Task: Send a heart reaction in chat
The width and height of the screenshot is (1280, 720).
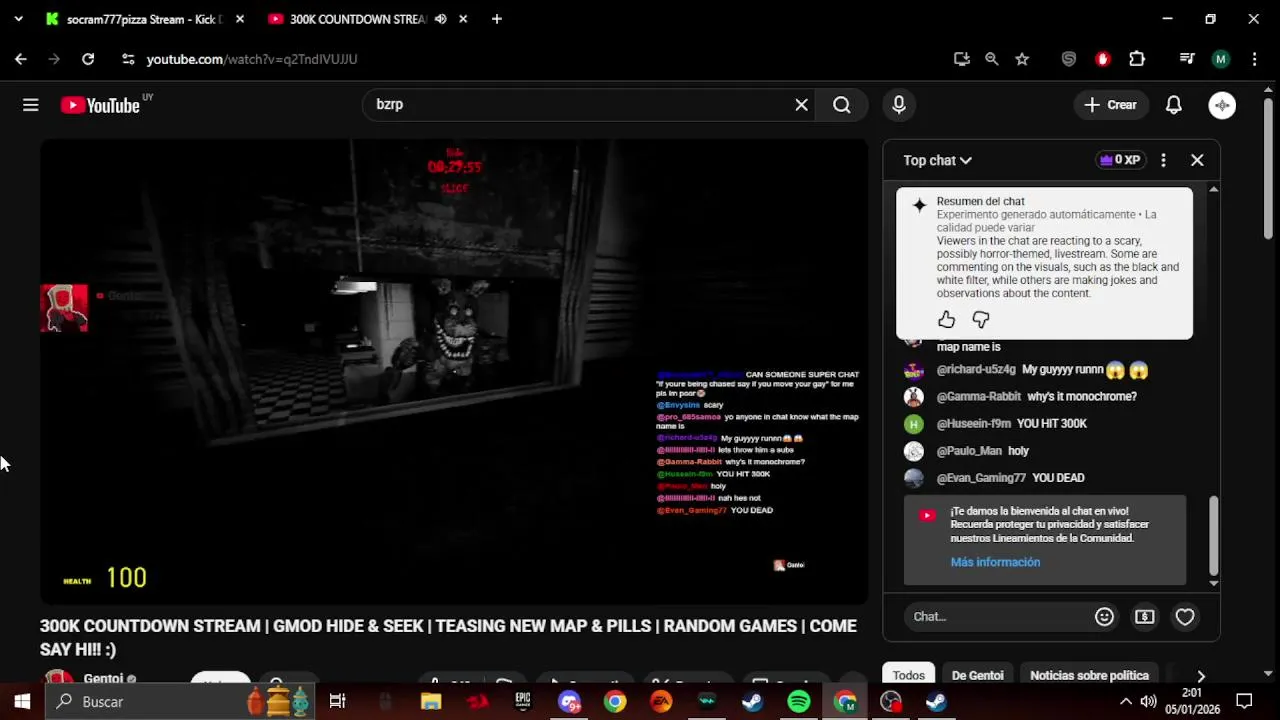Action: coord(1185,617)
